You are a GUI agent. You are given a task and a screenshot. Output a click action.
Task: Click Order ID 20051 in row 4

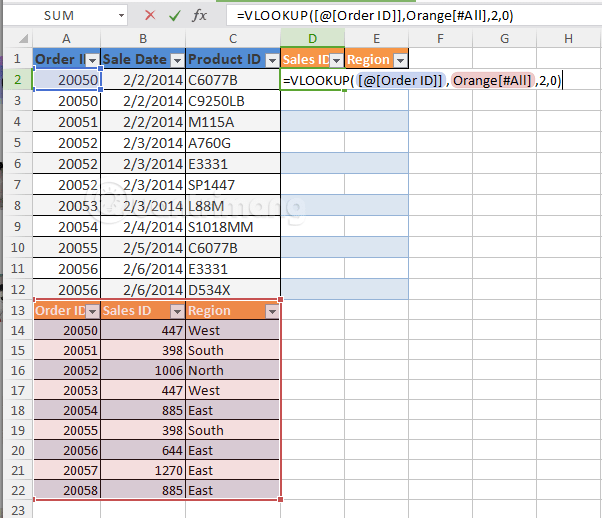tap(66, 122)
